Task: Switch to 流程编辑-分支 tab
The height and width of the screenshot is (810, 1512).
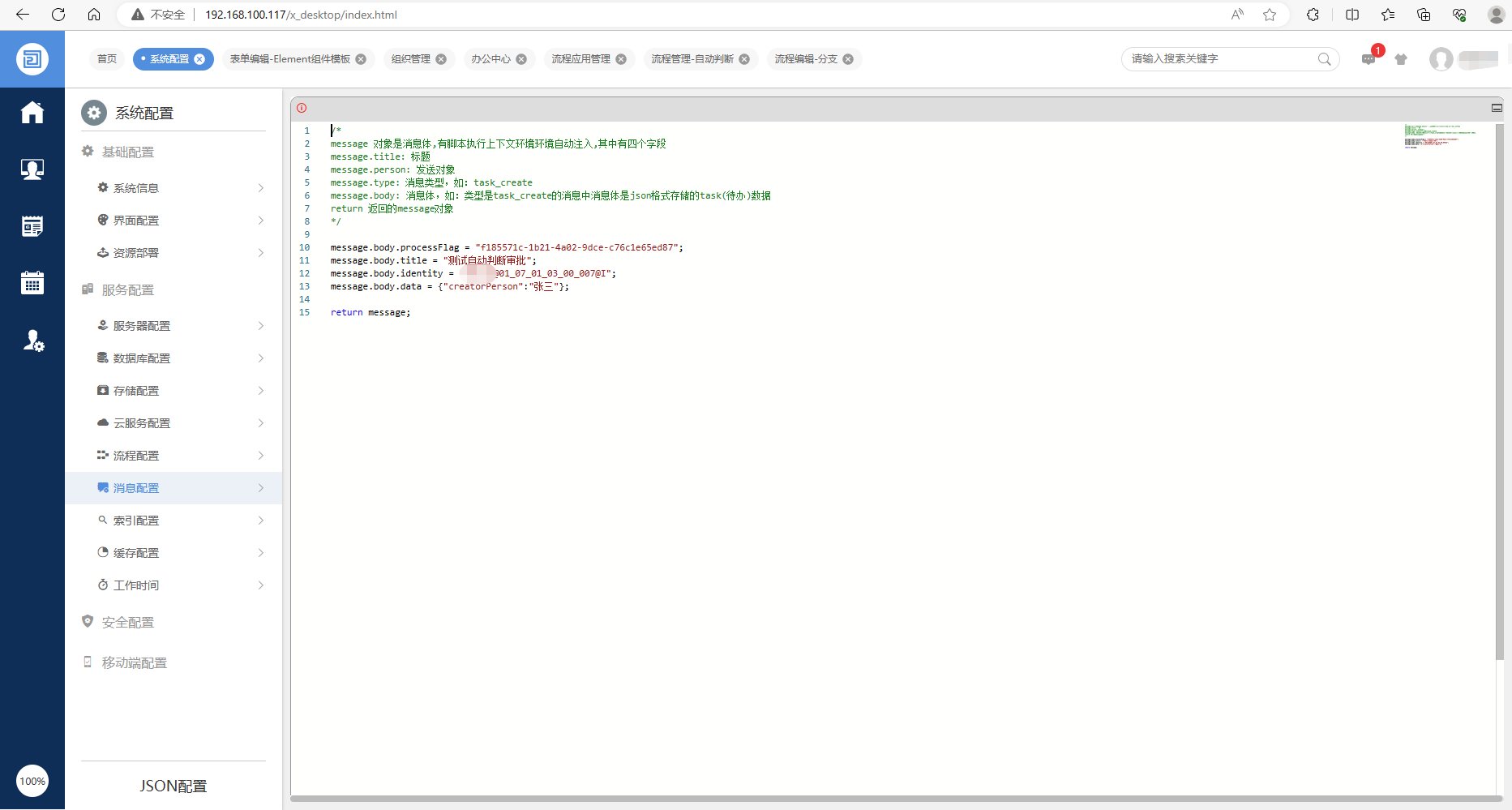Action: (x=806, y=59)
